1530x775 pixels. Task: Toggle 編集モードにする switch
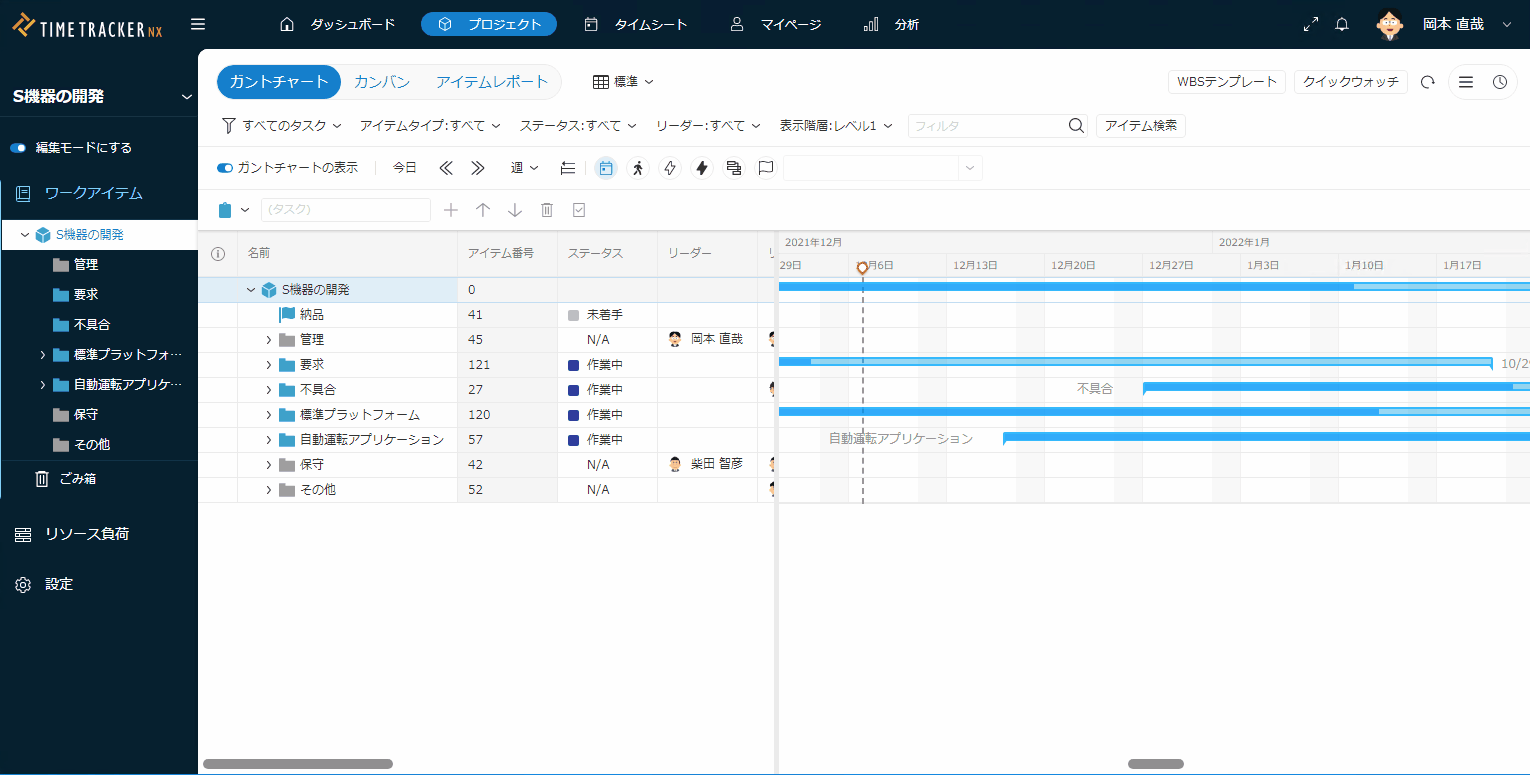[x=18, y=148]
